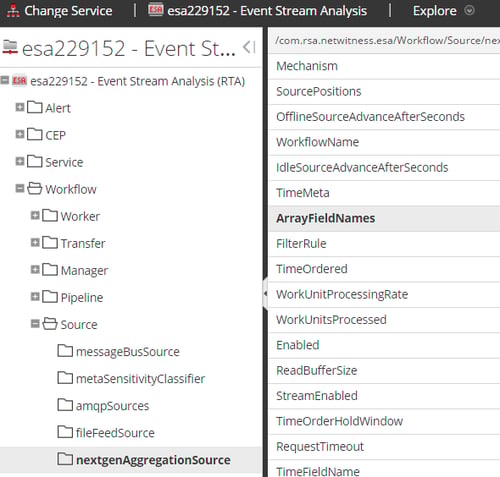Expand the Worker folder
Screen dimensions: 500x477
35,215
